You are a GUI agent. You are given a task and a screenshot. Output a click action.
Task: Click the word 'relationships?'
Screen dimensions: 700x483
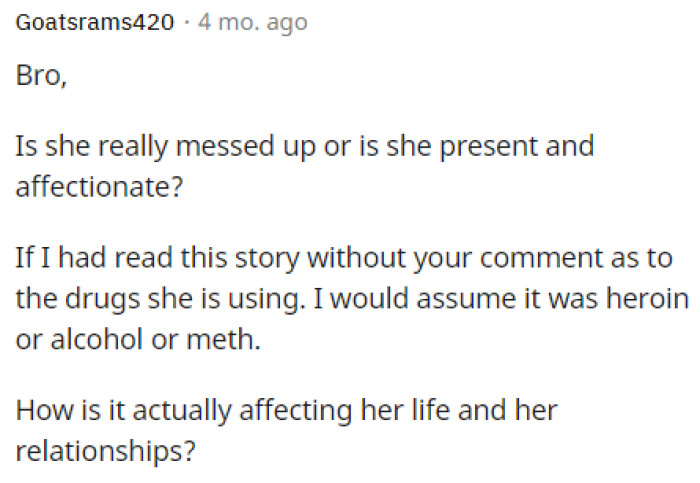[104, 450]
